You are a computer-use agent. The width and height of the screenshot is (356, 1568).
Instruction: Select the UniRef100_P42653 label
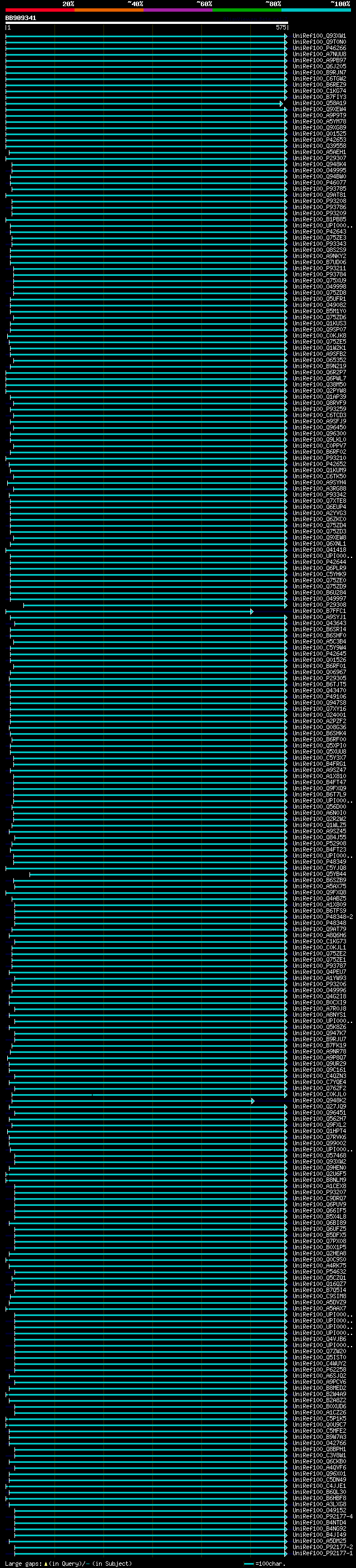319,140
